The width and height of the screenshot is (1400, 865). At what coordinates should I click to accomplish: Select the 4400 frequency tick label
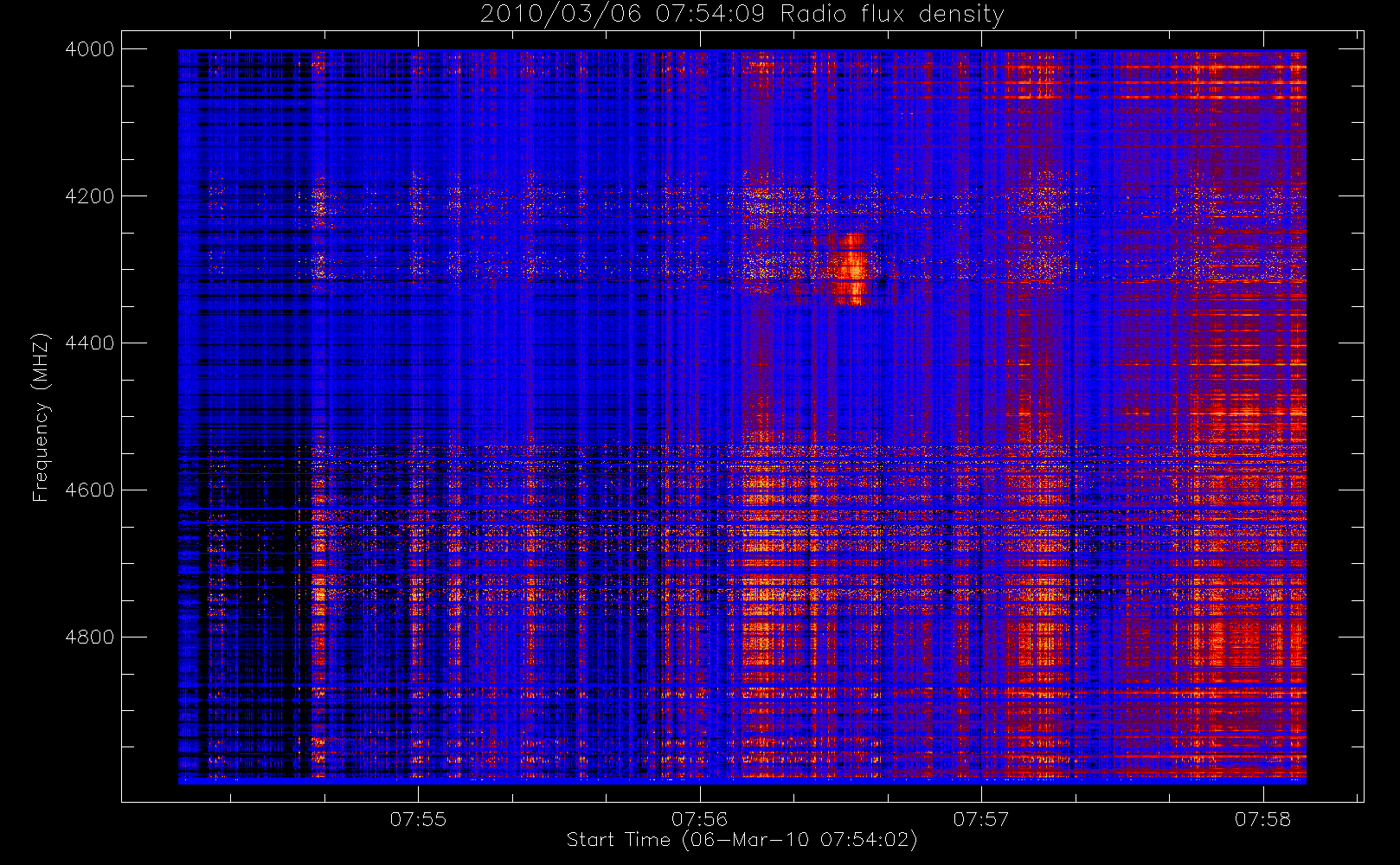(x=90, y=343)
